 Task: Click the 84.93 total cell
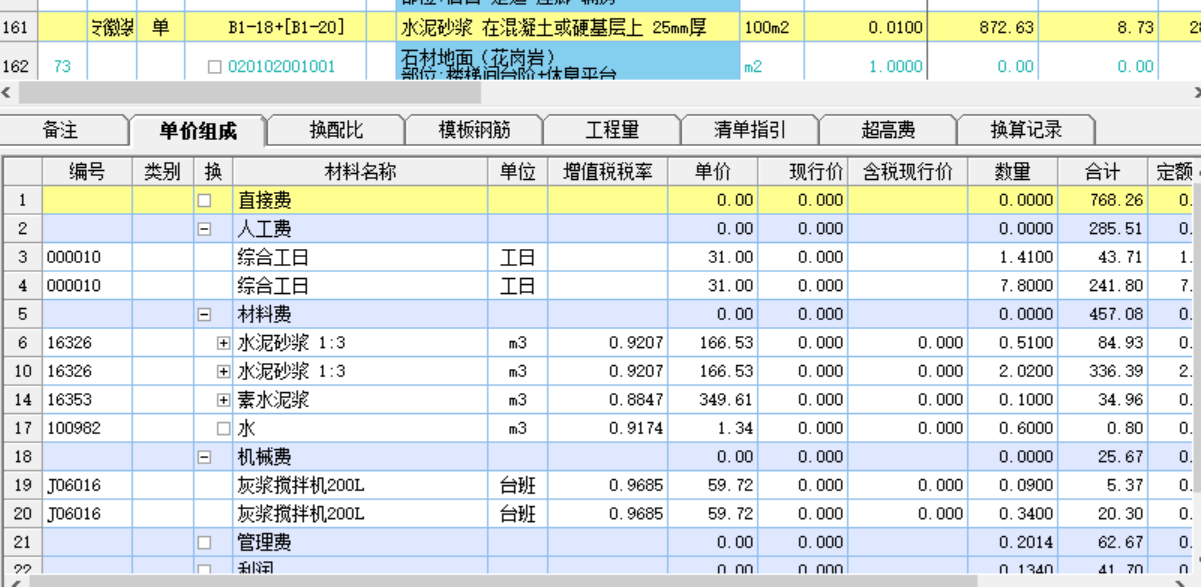[1102, 343]
